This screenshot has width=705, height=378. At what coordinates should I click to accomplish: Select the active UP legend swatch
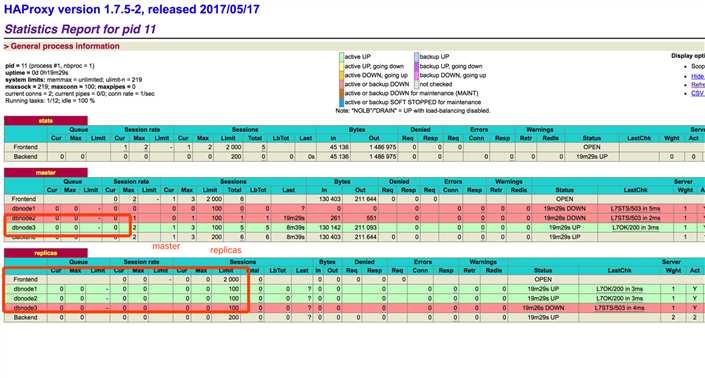point(341,57)
